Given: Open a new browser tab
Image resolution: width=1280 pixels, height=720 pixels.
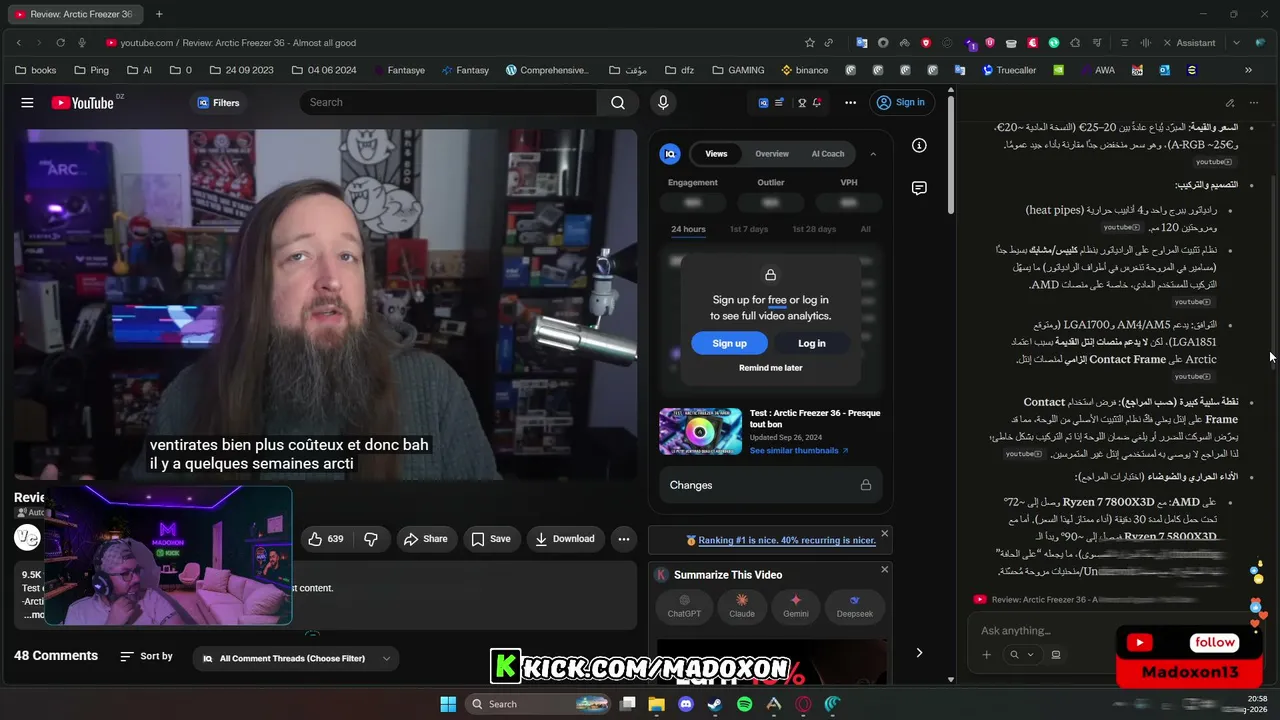Looking at the screenshot, I should (159, 14).
